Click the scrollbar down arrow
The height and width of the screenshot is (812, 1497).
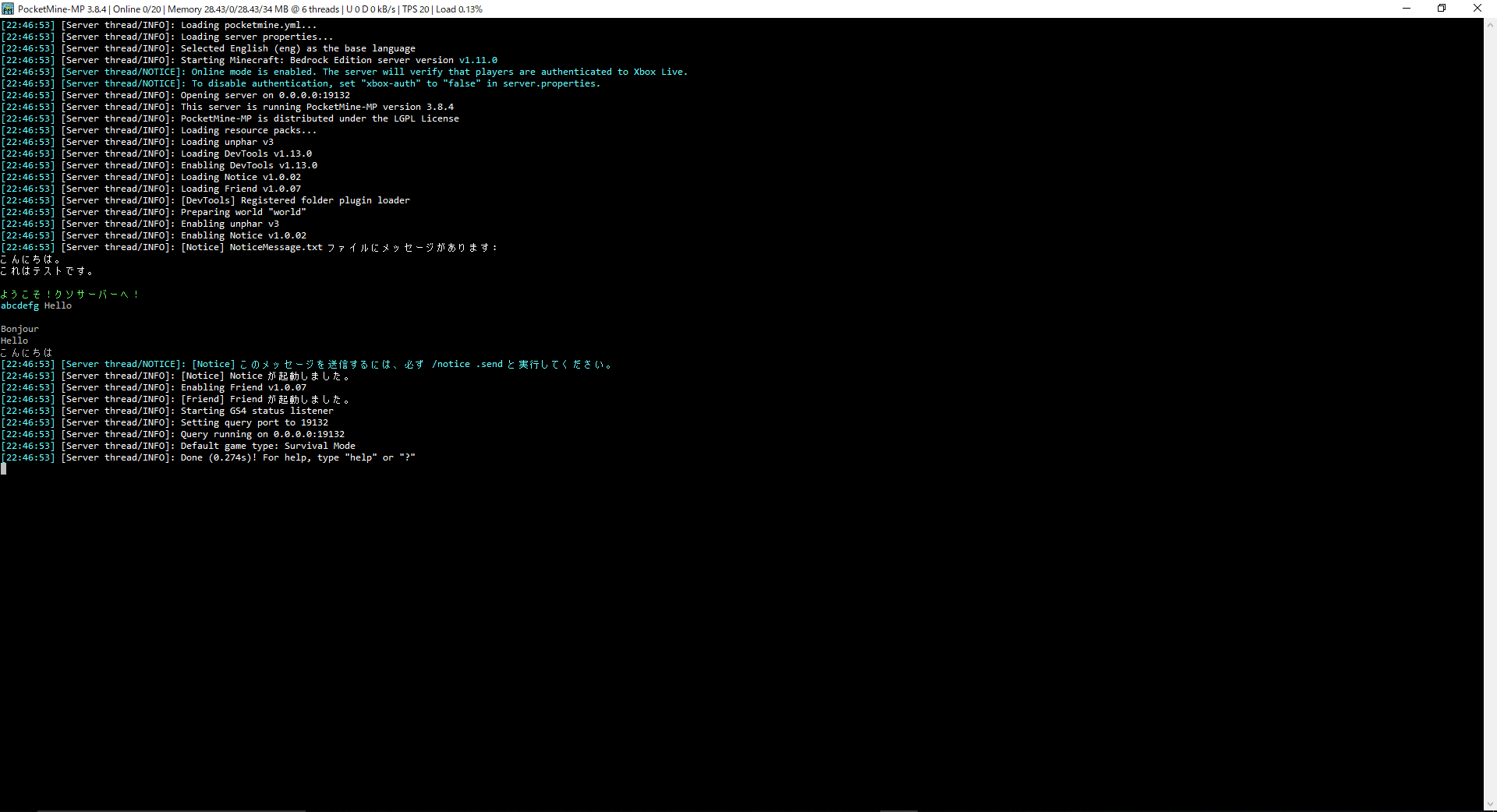[x=1490, y=805]
